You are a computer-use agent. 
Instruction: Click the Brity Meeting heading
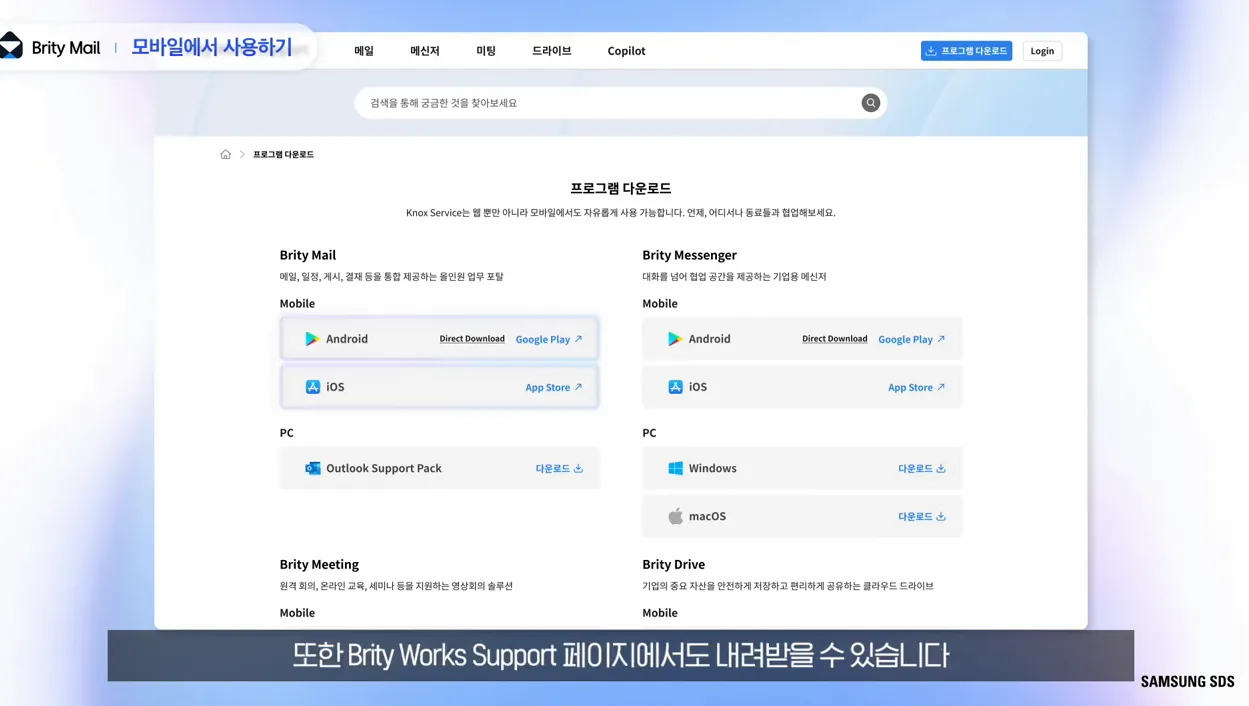(x=319, y=564)
